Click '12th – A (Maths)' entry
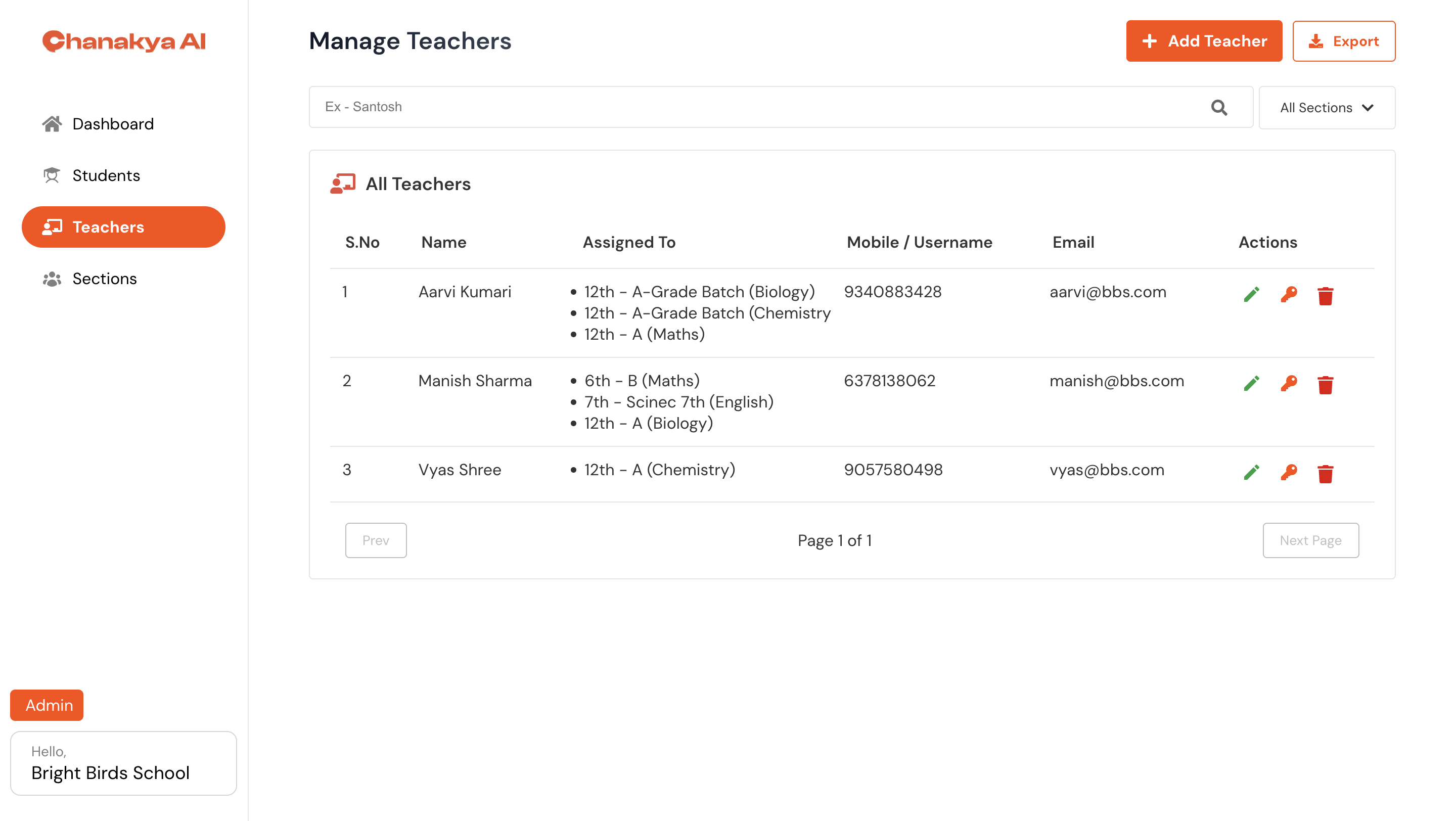Screen dimensions: 1456x821 coord(645,335)
